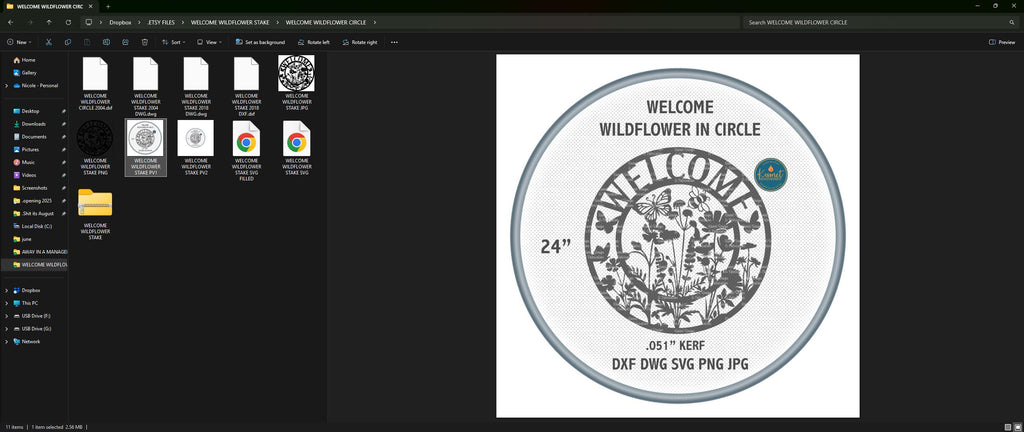Go up one folder level arrow
1024x432 pixels.
click(49, 22)
